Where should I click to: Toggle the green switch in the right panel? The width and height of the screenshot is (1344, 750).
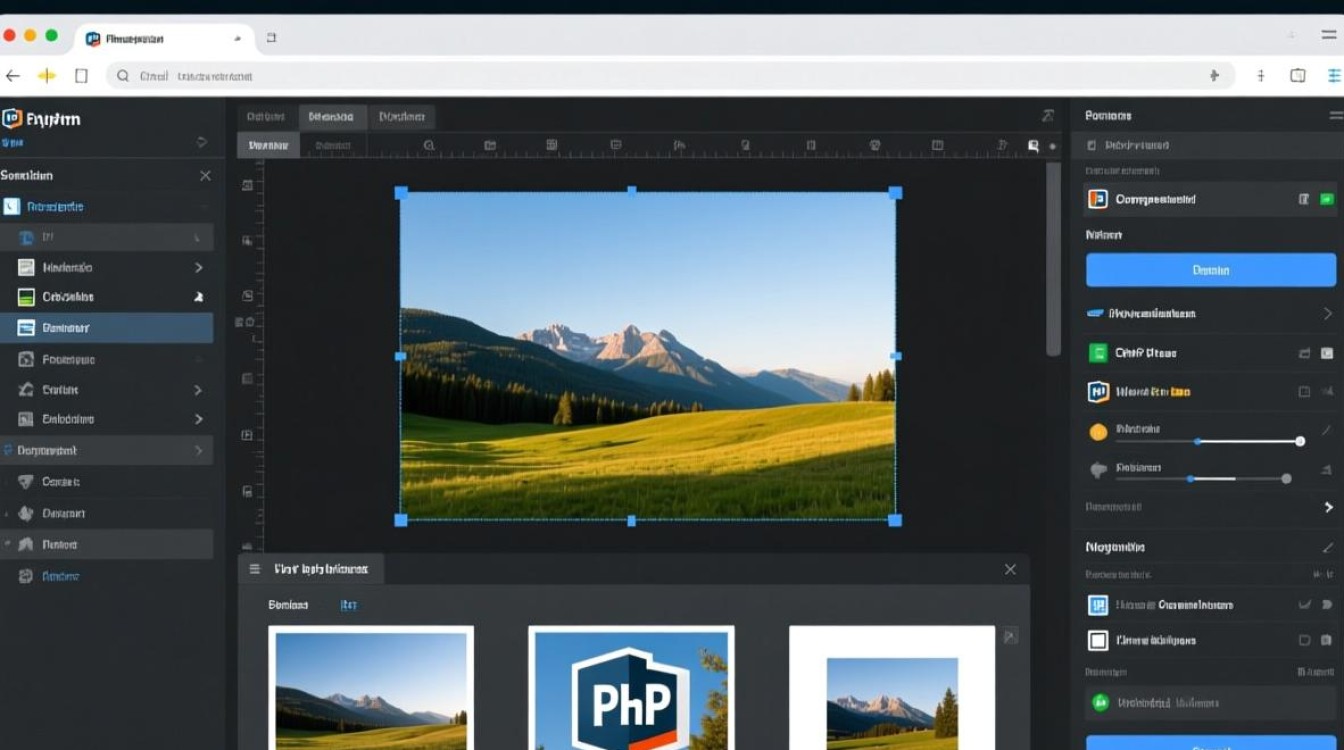1326,200
